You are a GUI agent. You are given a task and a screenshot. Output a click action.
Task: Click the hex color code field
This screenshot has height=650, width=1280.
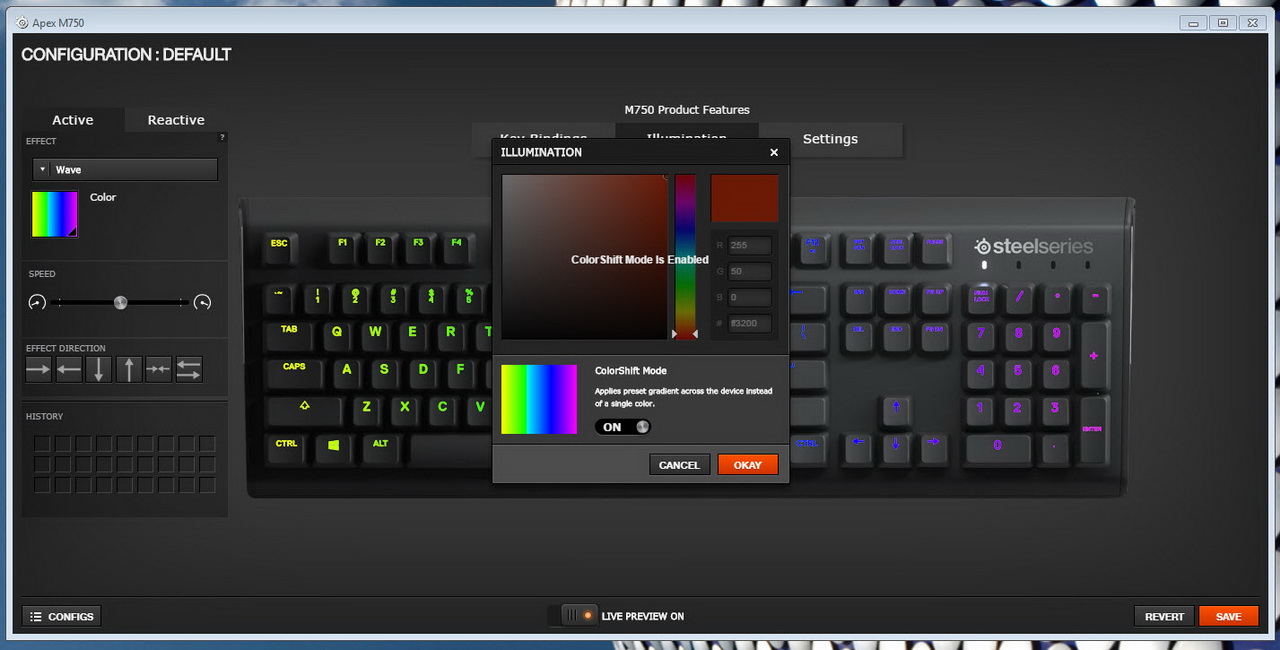tap(750, 323)
